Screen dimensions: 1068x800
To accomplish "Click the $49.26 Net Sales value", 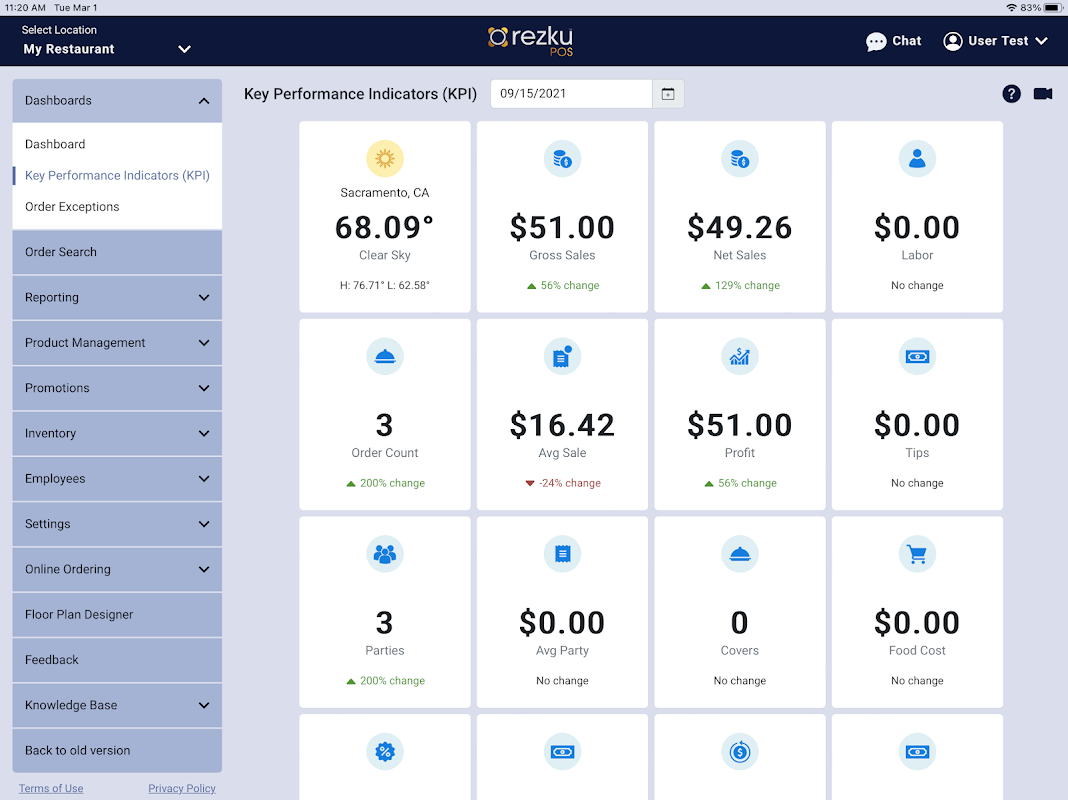I will coord(740,227).
